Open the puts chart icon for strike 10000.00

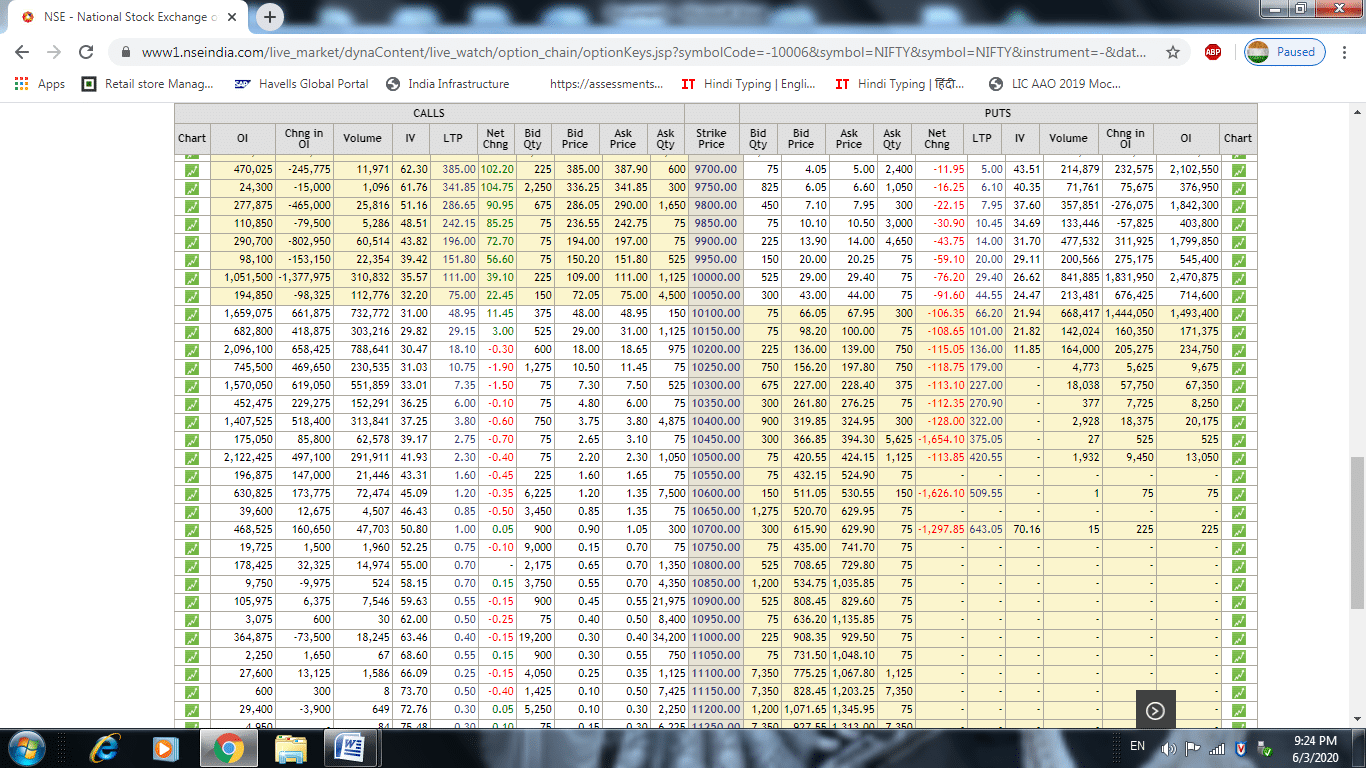coord(1239,278)
